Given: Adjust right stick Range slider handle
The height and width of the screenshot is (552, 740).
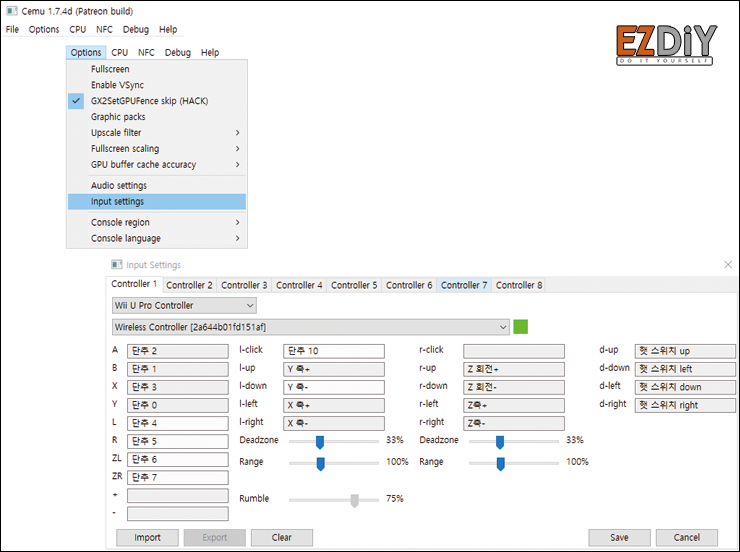Looking at the screenshot, I should pyautogui.click(x=501, y=464).
